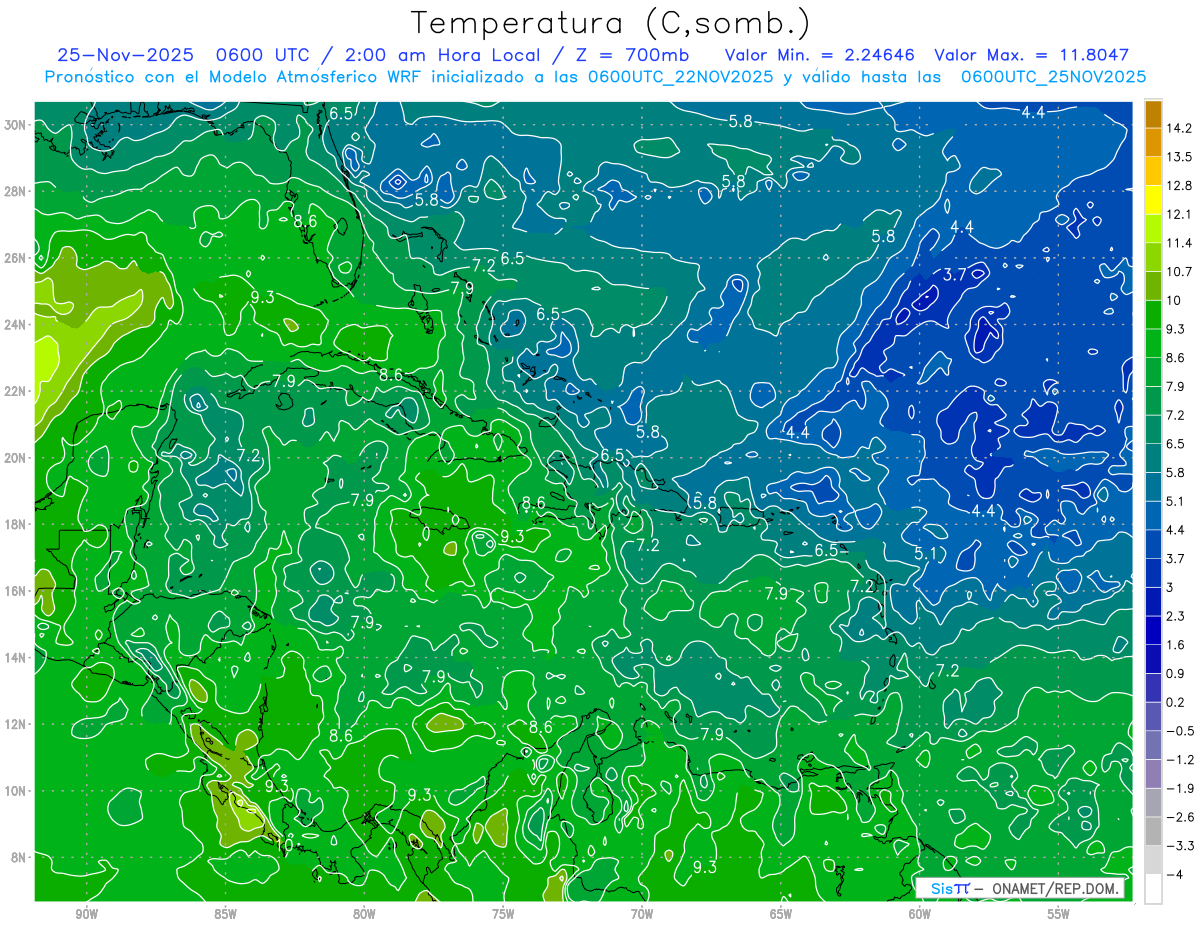Click the color scale label 2.3
Screen dimensions: 1200x927
click(x=1176, y=616)
